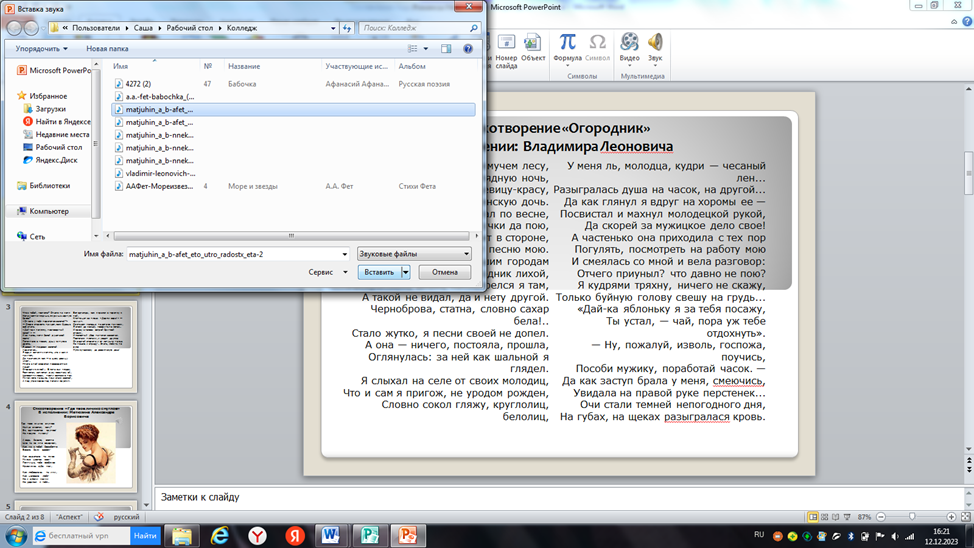This screenshot has width=974, height=548.
Task: Select file 4272 (2) in list
Action: point(138,84)
